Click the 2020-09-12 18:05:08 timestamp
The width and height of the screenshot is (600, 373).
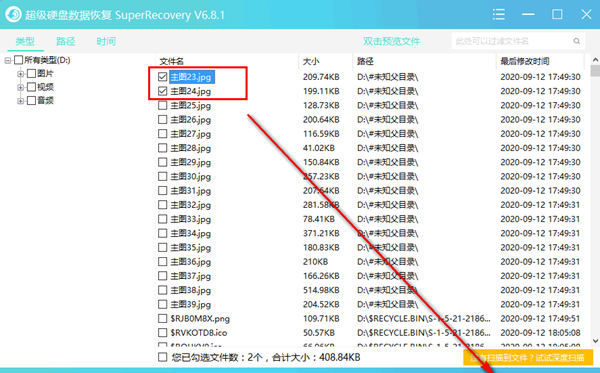point(540,332)
